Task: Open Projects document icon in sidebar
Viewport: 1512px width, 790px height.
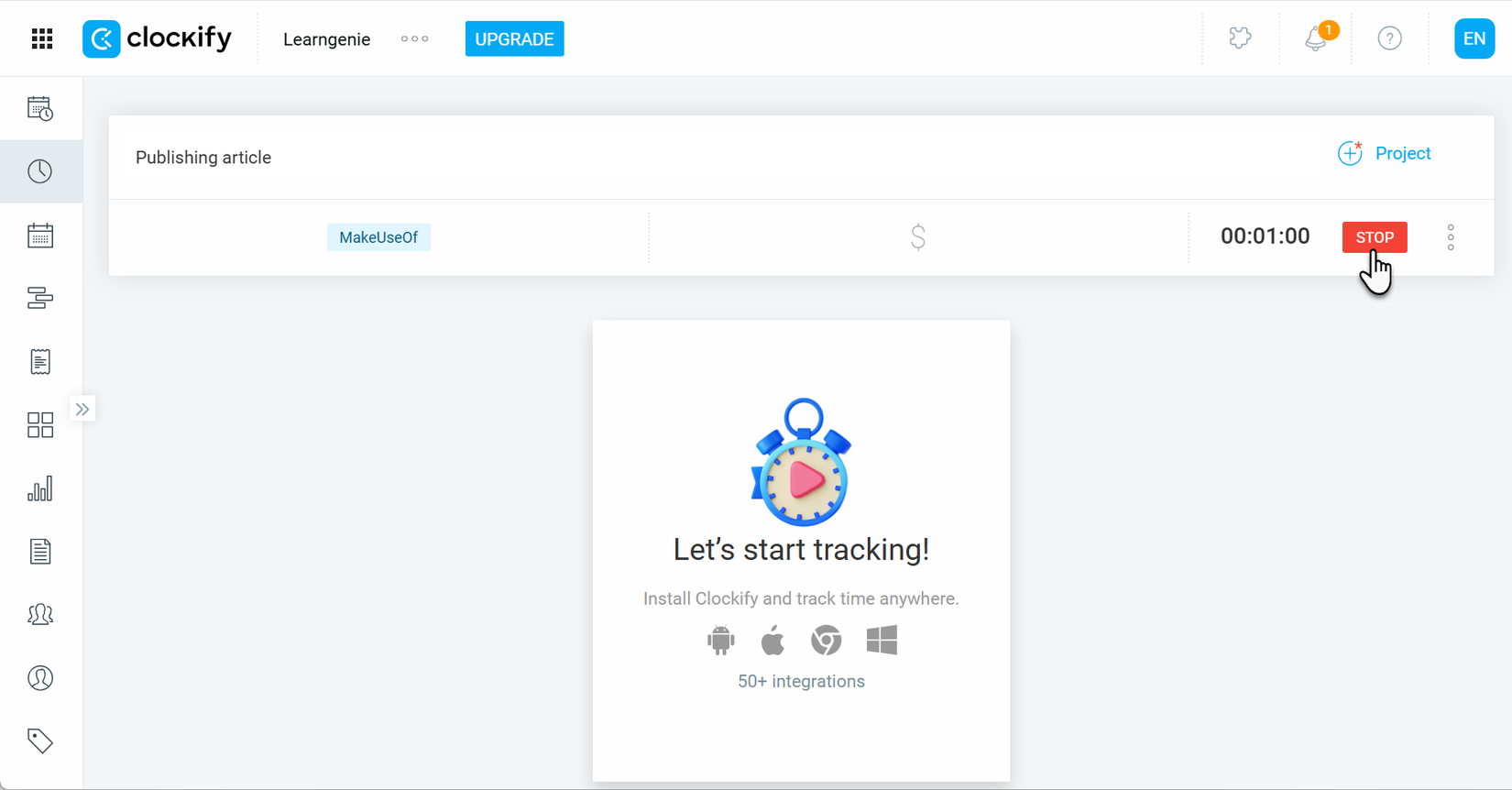Action: [x=40, y=552]
